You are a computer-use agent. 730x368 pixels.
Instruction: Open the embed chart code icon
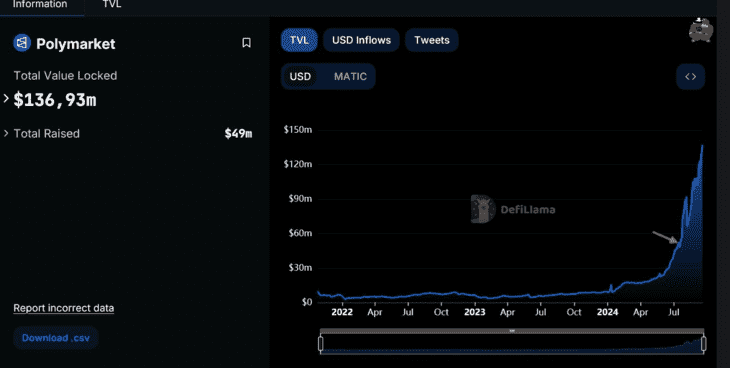pyautogui.click(x=690, y=76)
